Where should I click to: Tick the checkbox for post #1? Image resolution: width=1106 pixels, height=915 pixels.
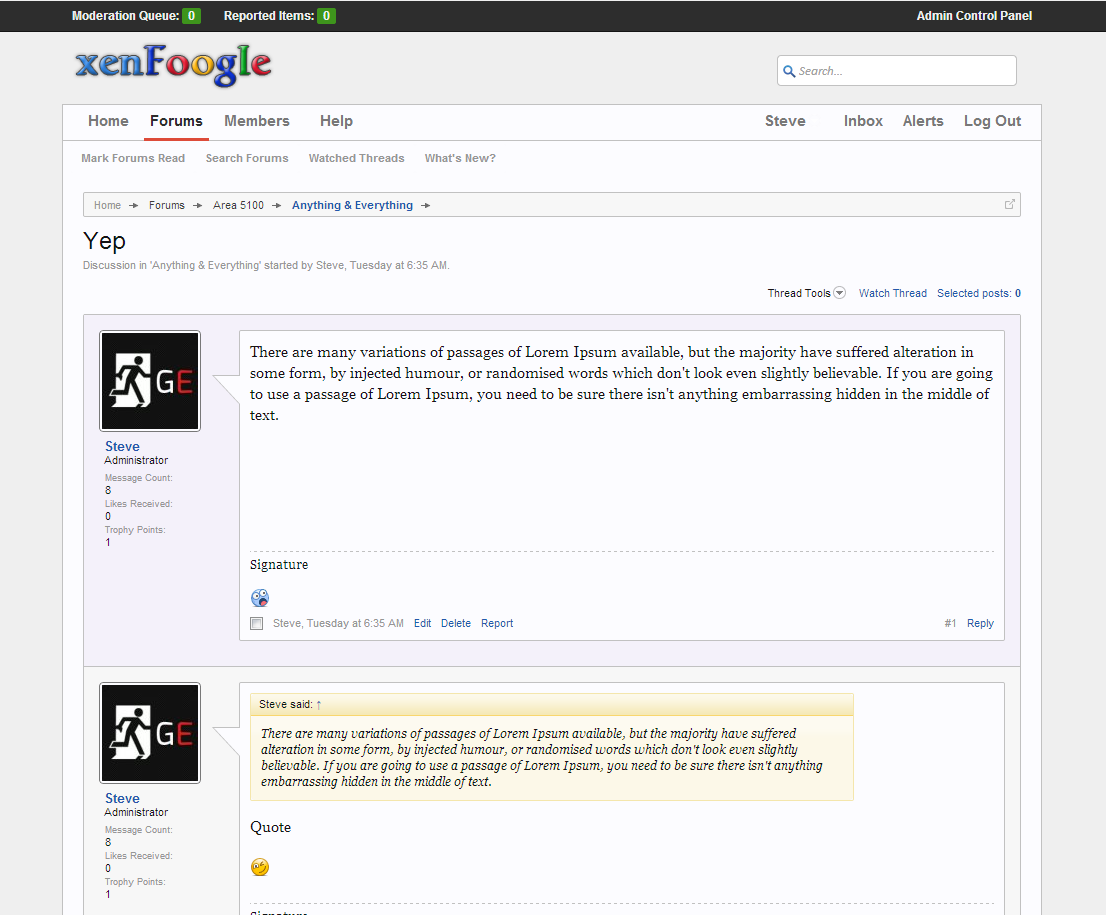pyautogui.click(x=257, y=624)
